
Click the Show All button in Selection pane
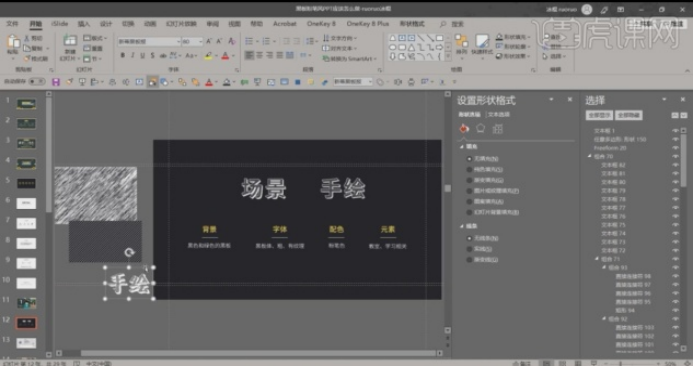[599, 115]
